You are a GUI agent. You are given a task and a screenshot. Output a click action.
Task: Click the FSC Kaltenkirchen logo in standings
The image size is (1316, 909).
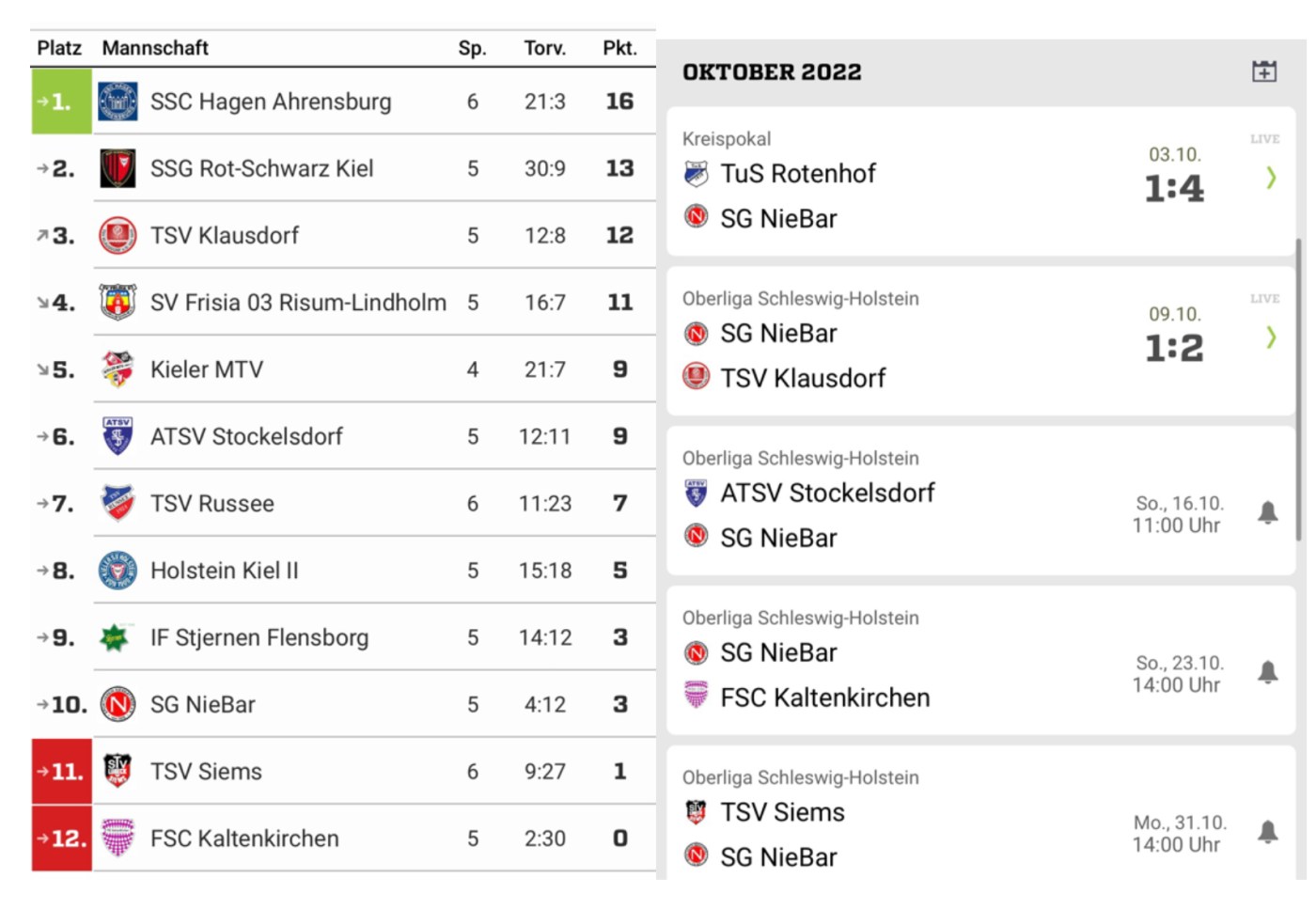click(x=117, y=838)
